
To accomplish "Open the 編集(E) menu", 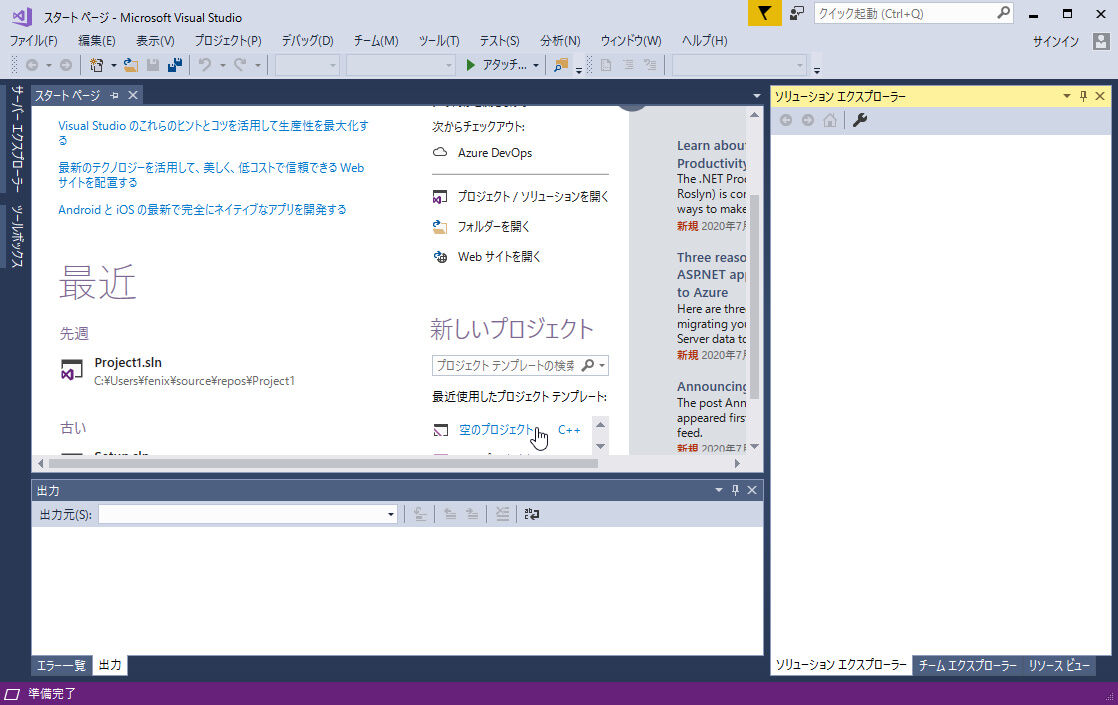I will click(96, 41).
